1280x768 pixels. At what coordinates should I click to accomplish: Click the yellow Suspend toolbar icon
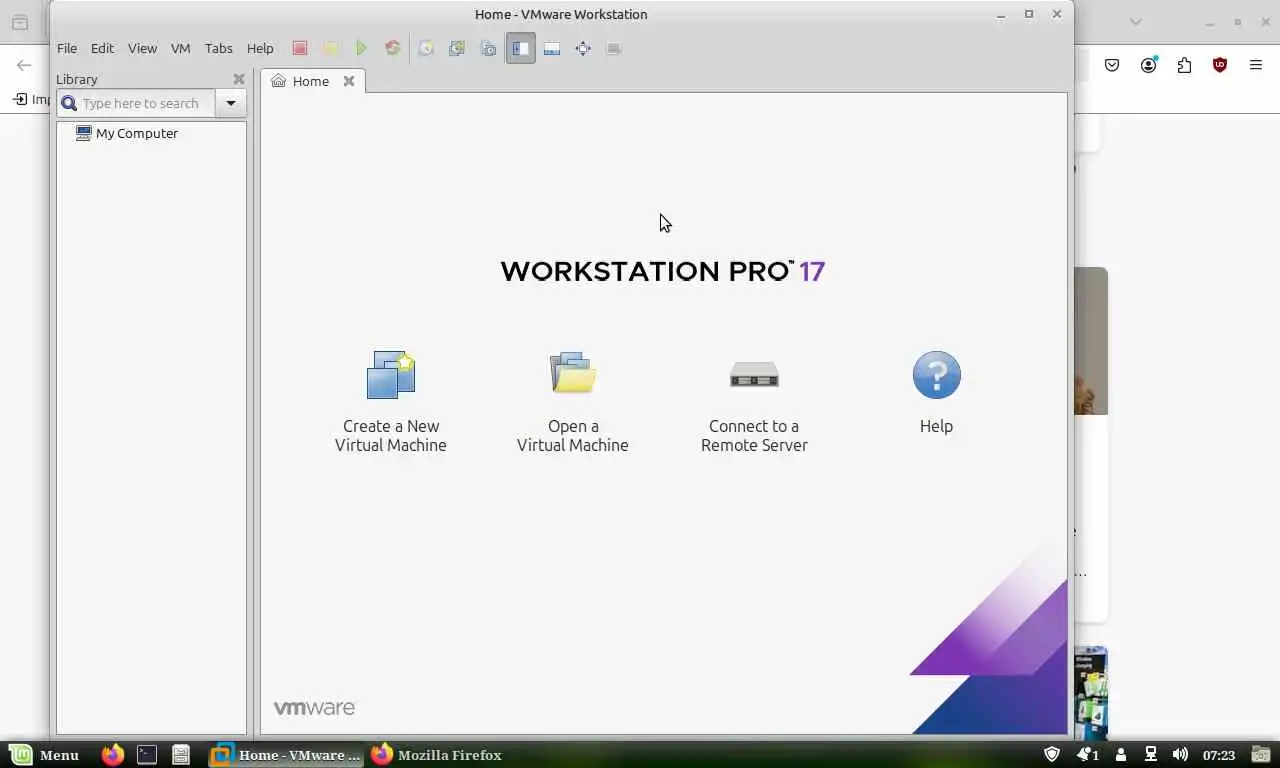[331, 48]
